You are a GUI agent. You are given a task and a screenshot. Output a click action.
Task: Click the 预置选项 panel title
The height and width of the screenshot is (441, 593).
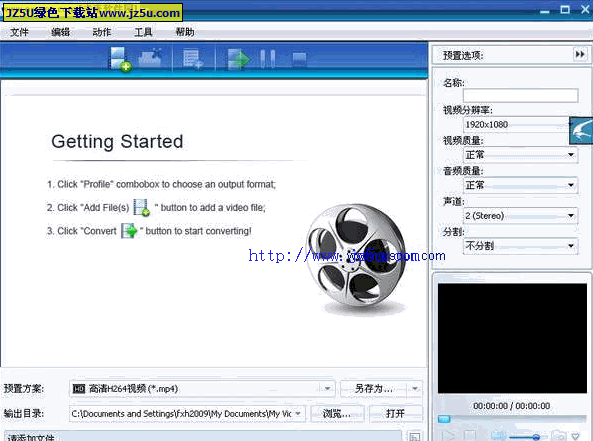pyautogui.click(x=463, y=55)
